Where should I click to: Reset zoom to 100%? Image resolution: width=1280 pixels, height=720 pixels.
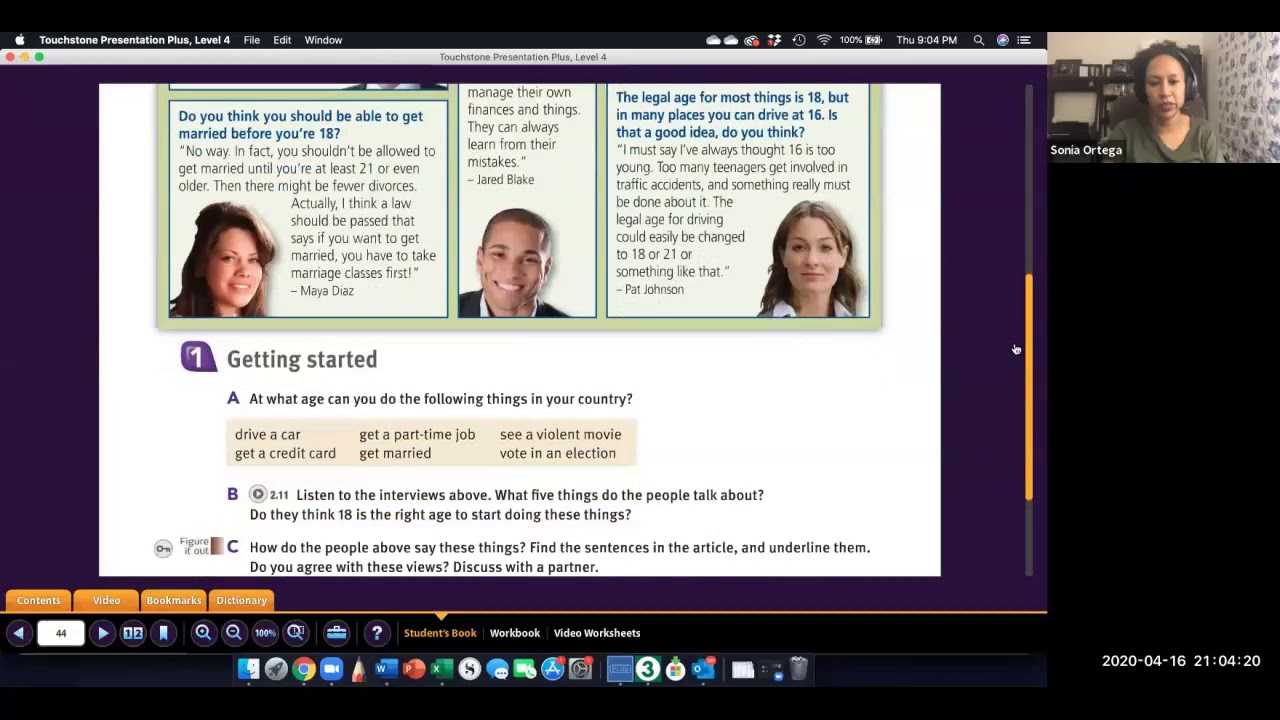click(x=265, y=633)
